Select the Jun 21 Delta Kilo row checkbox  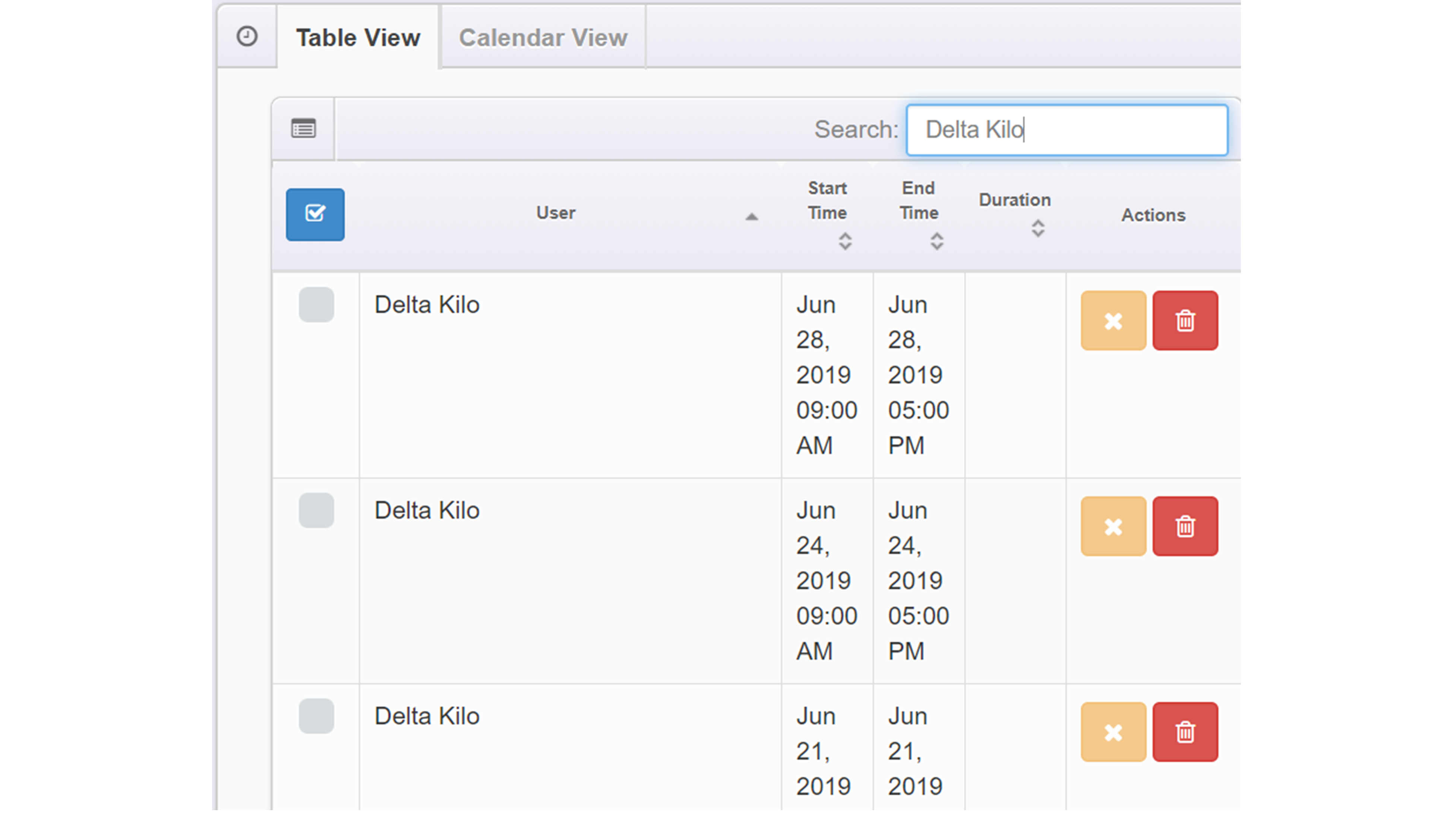[x=316, y=716]
